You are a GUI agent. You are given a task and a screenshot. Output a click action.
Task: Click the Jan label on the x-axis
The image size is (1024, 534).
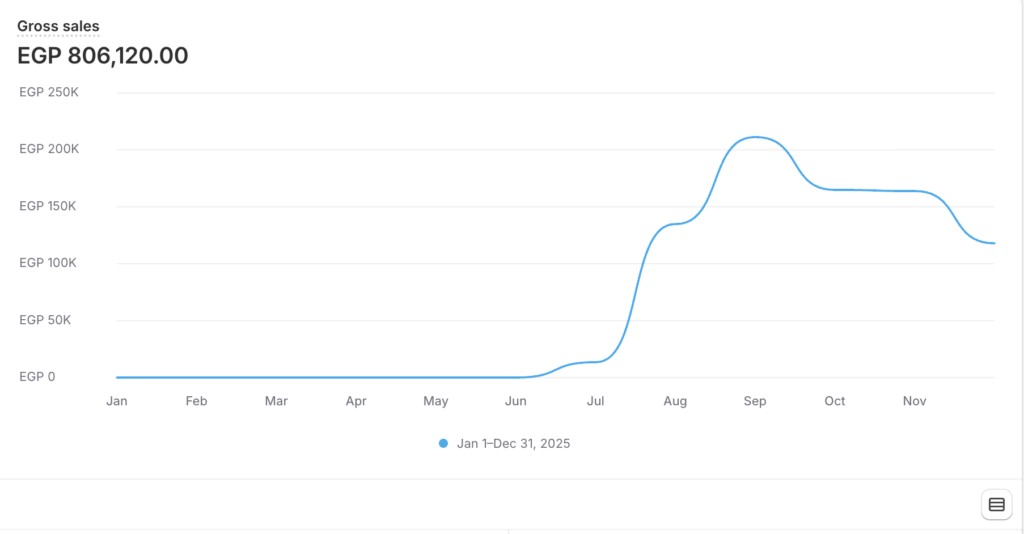pyautogui.click(x=117, y=401)
